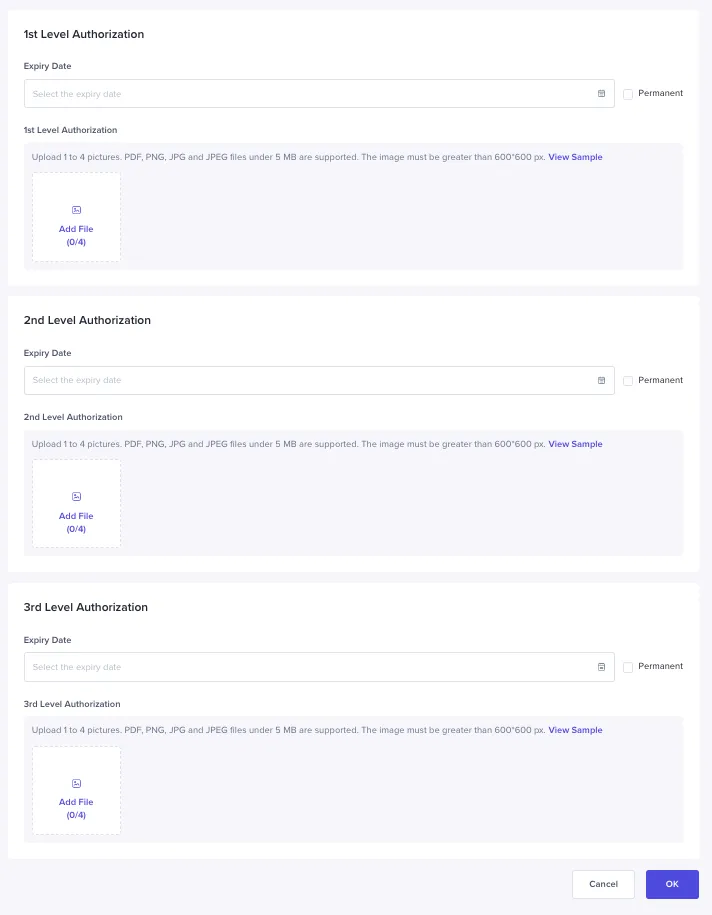
Task: Open View Sample for 1st Level Authorization
Action: (x=575, y=156)
